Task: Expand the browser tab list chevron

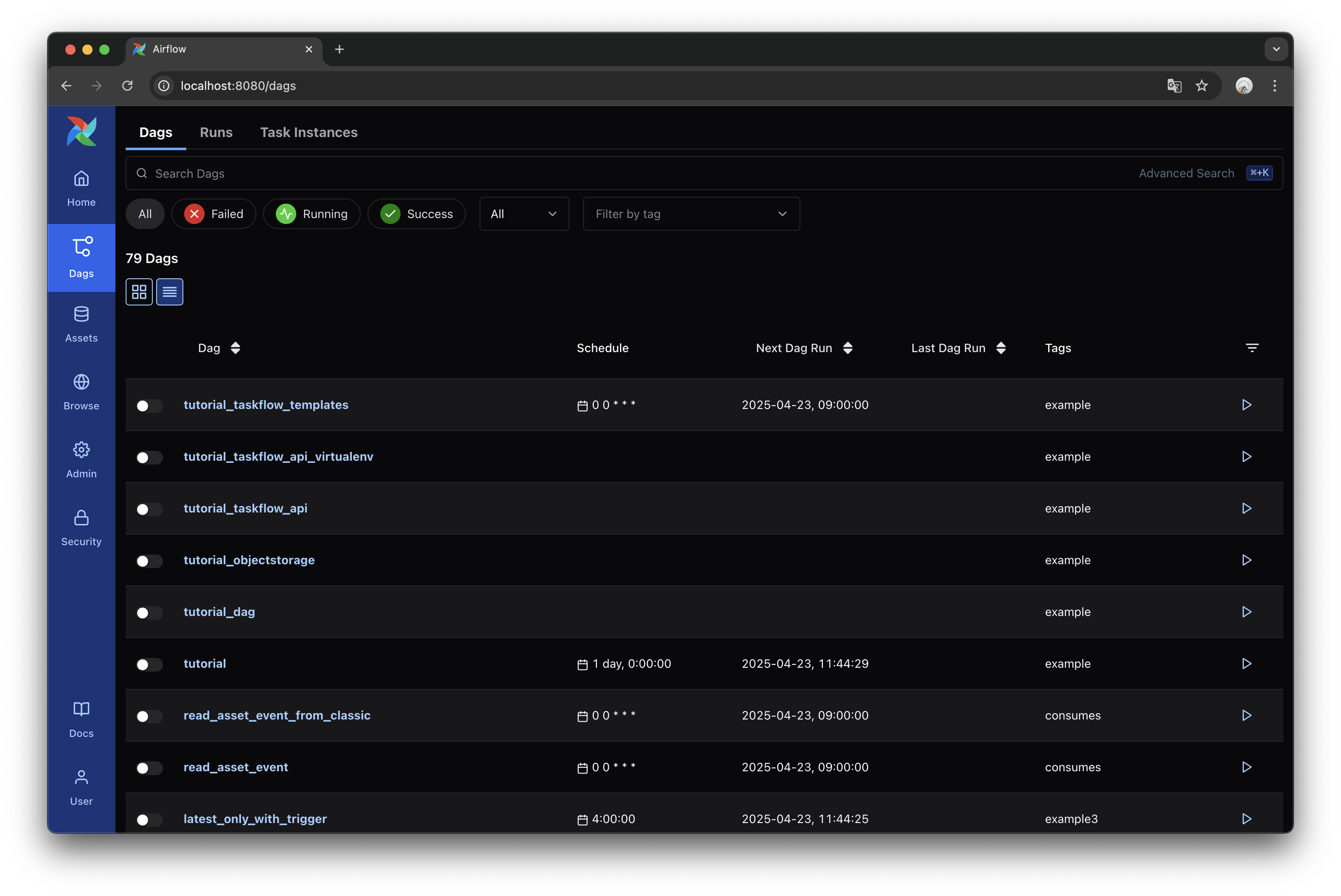Action: [x=1276, y=49]
